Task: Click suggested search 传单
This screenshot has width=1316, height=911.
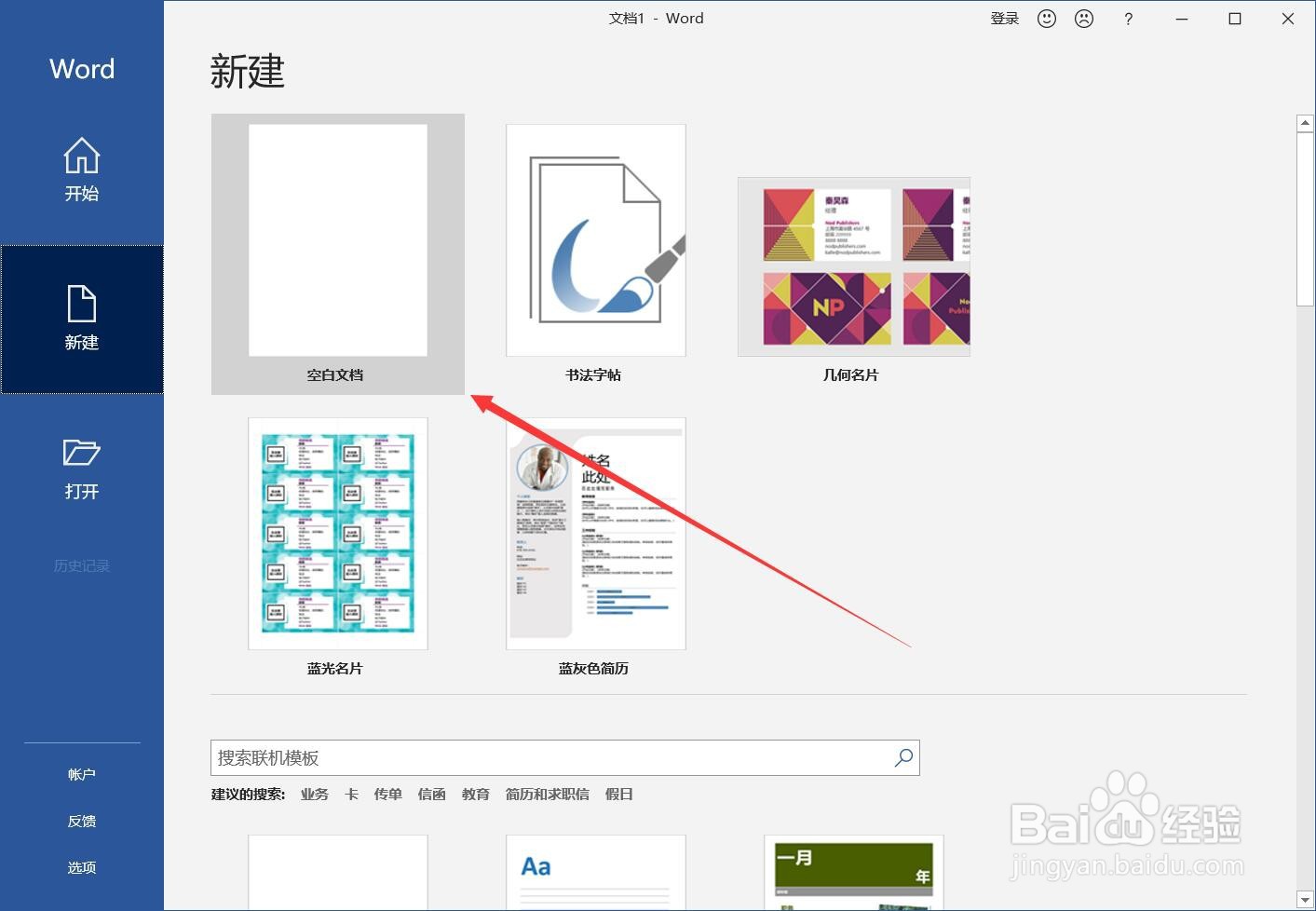Action: pos(388,795)
